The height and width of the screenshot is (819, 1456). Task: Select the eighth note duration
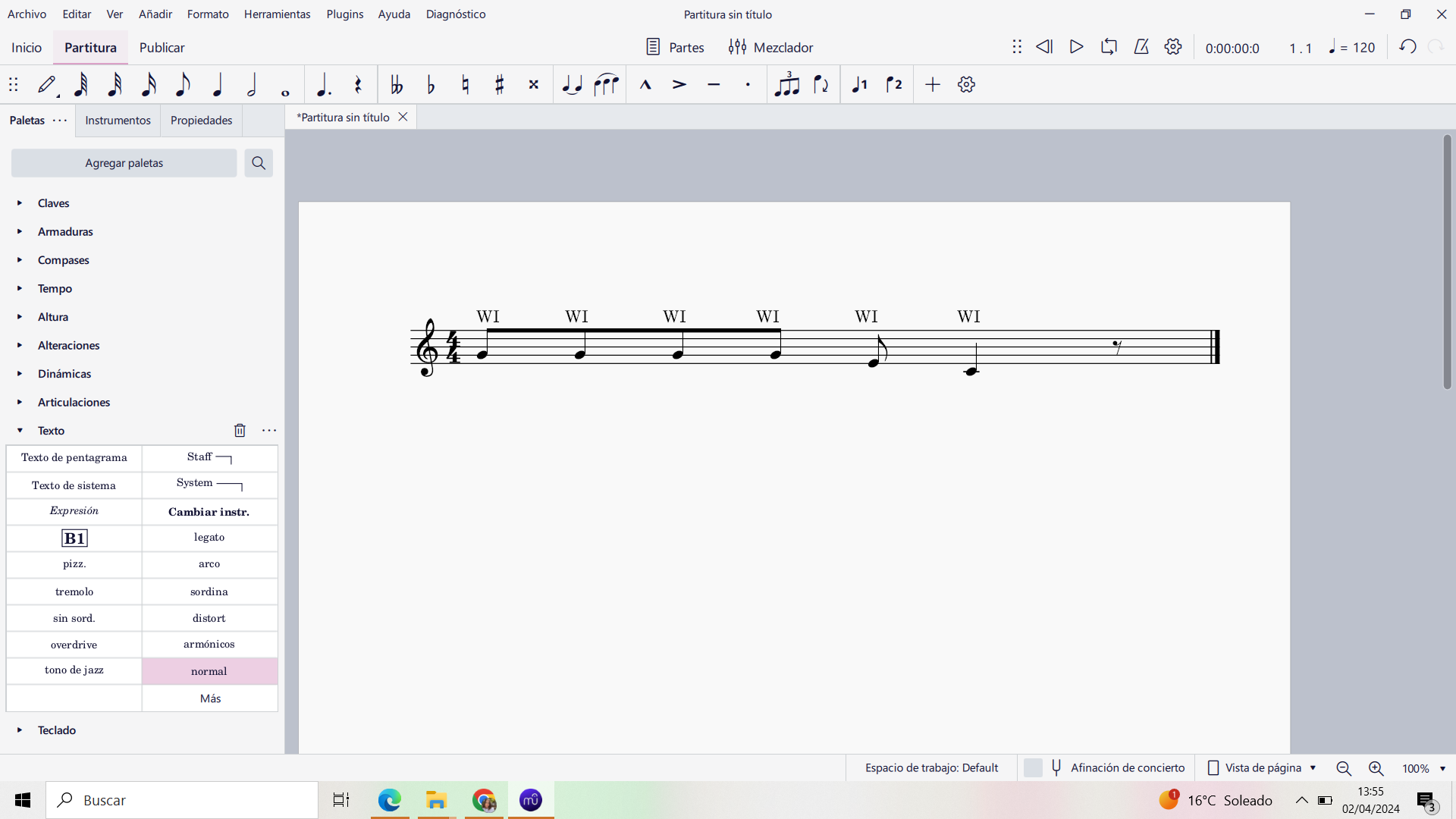point(183,84)
